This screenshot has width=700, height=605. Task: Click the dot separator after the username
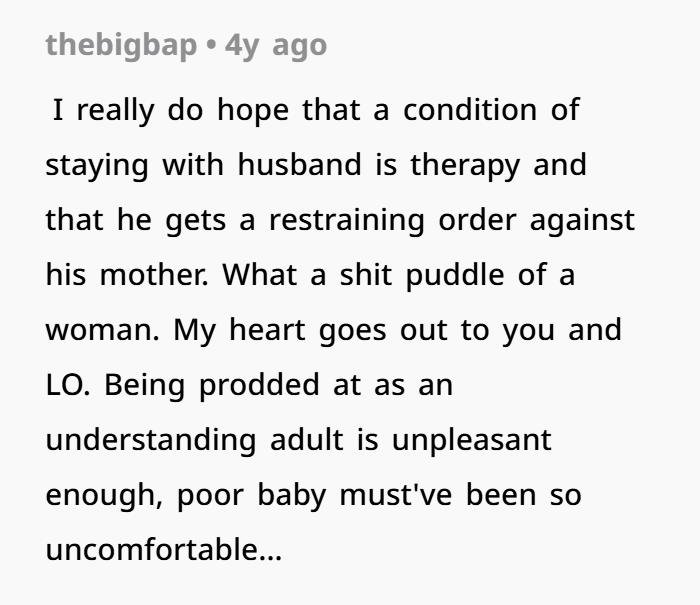tap(212, 46)
